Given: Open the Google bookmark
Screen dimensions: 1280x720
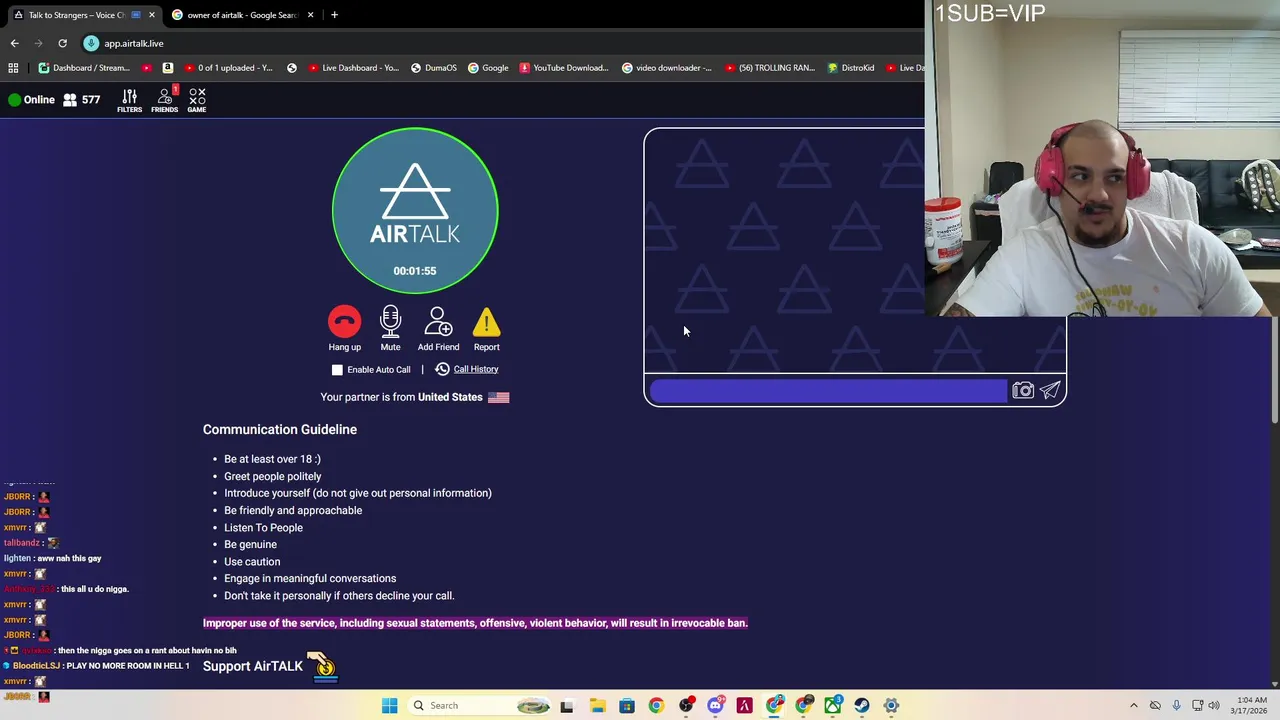Looking at the screenshot, I should point(488,68).
